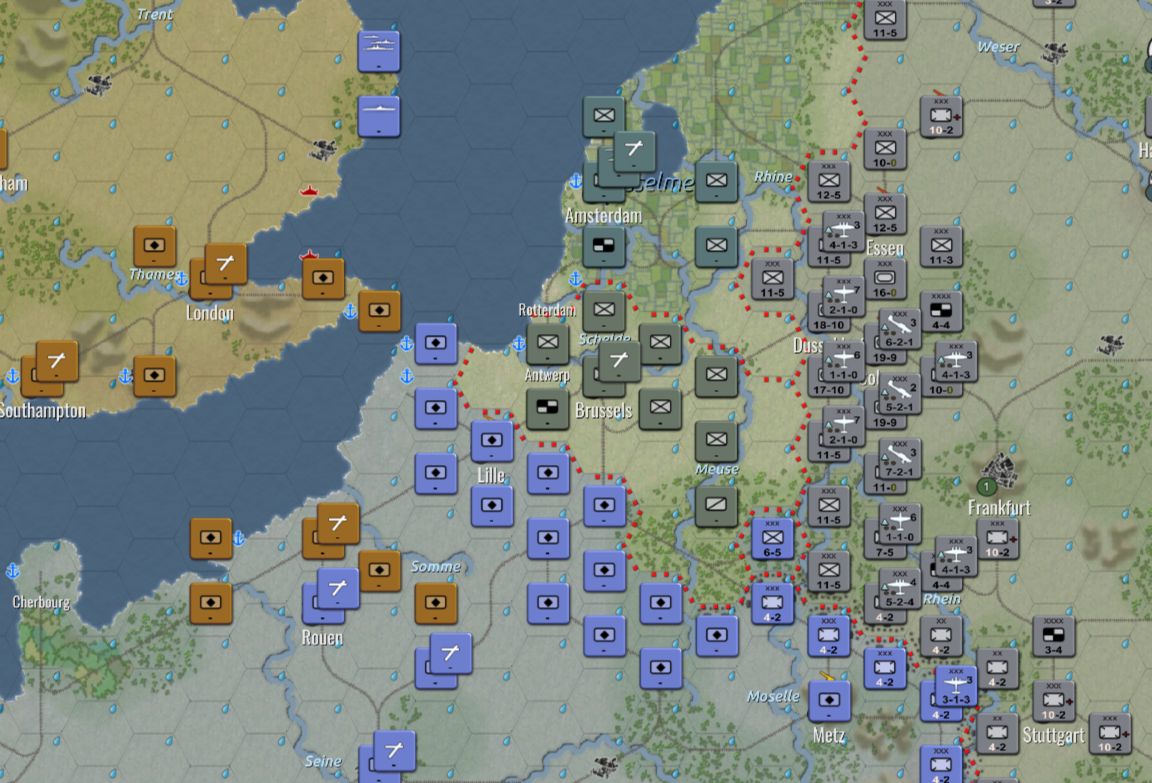Click the Seine river label
Screen dimensions: 1152x783
click(323, 761)
